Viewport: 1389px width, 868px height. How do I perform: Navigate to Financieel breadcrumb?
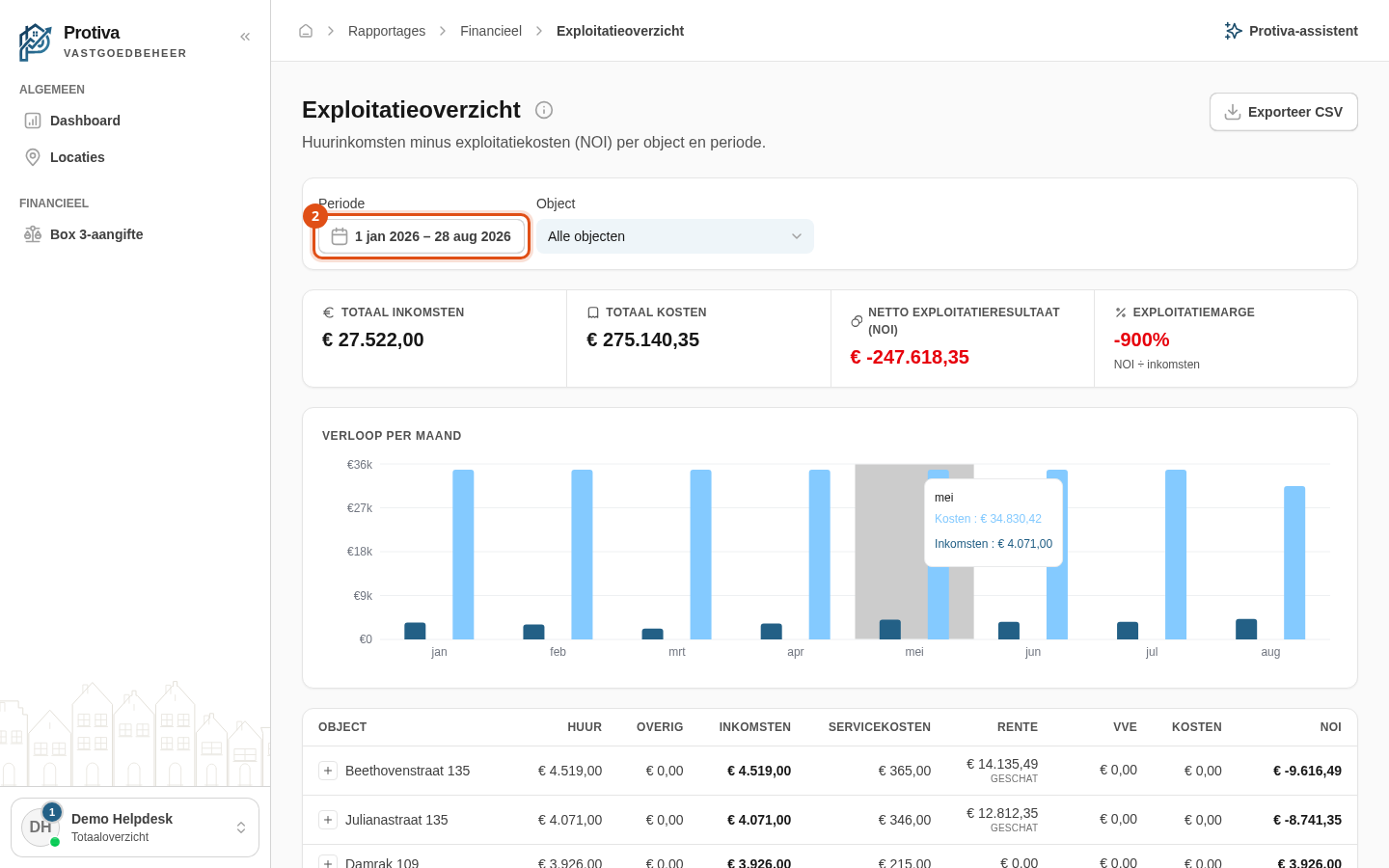491,31
